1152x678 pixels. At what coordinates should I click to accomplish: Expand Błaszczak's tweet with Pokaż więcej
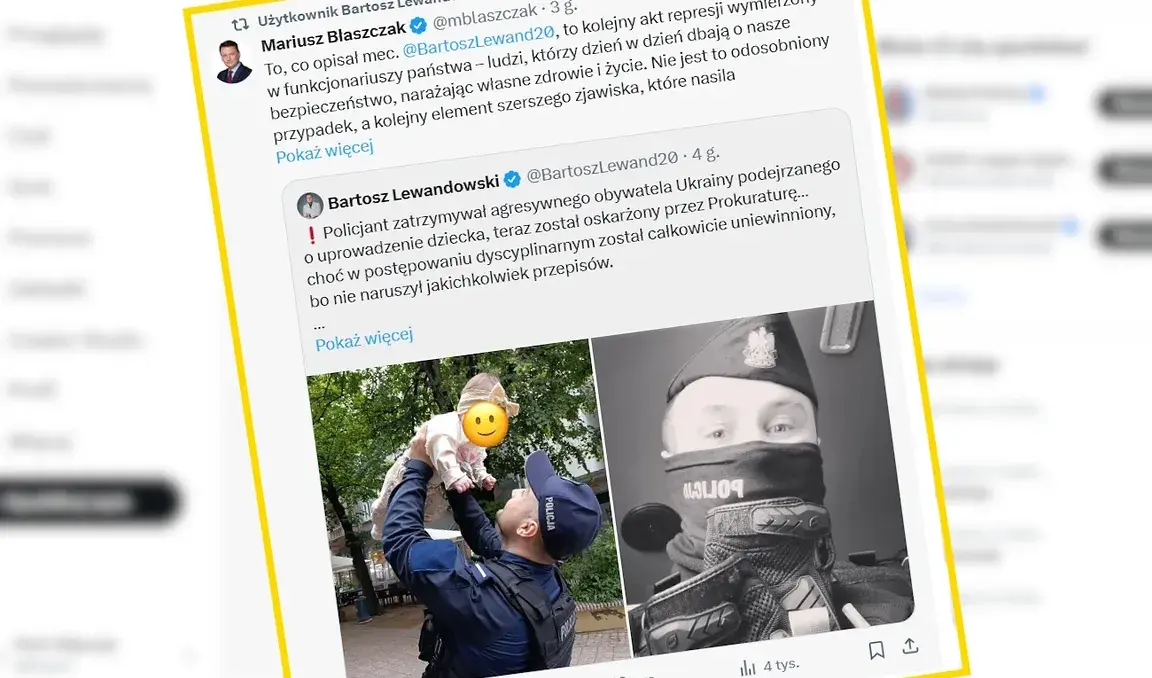click(x=325, y=151)
